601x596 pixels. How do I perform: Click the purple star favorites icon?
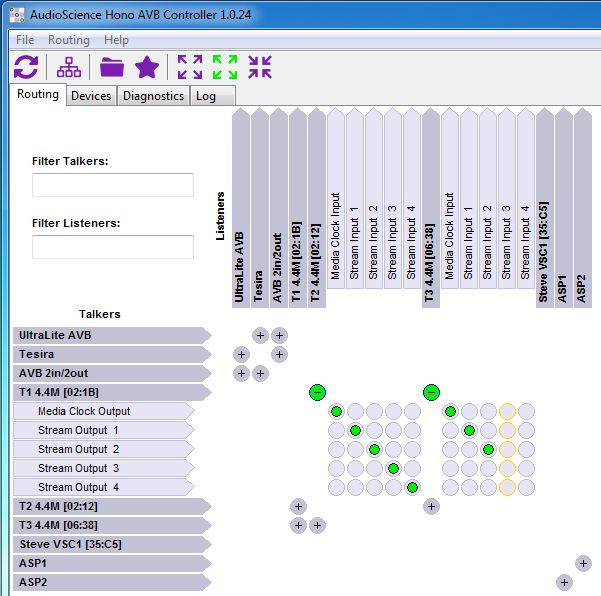coord(147,67)
